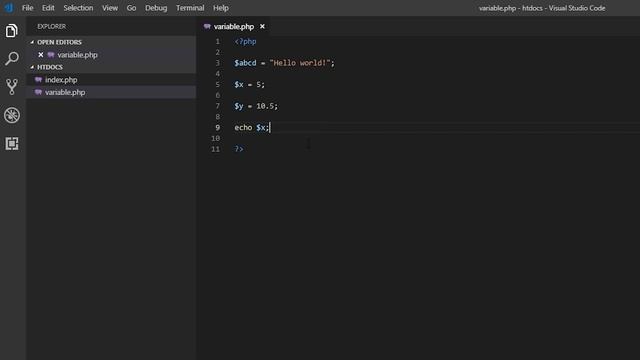Click the EXPLORER panel title
Screen dimensions: 640x360
51,27
